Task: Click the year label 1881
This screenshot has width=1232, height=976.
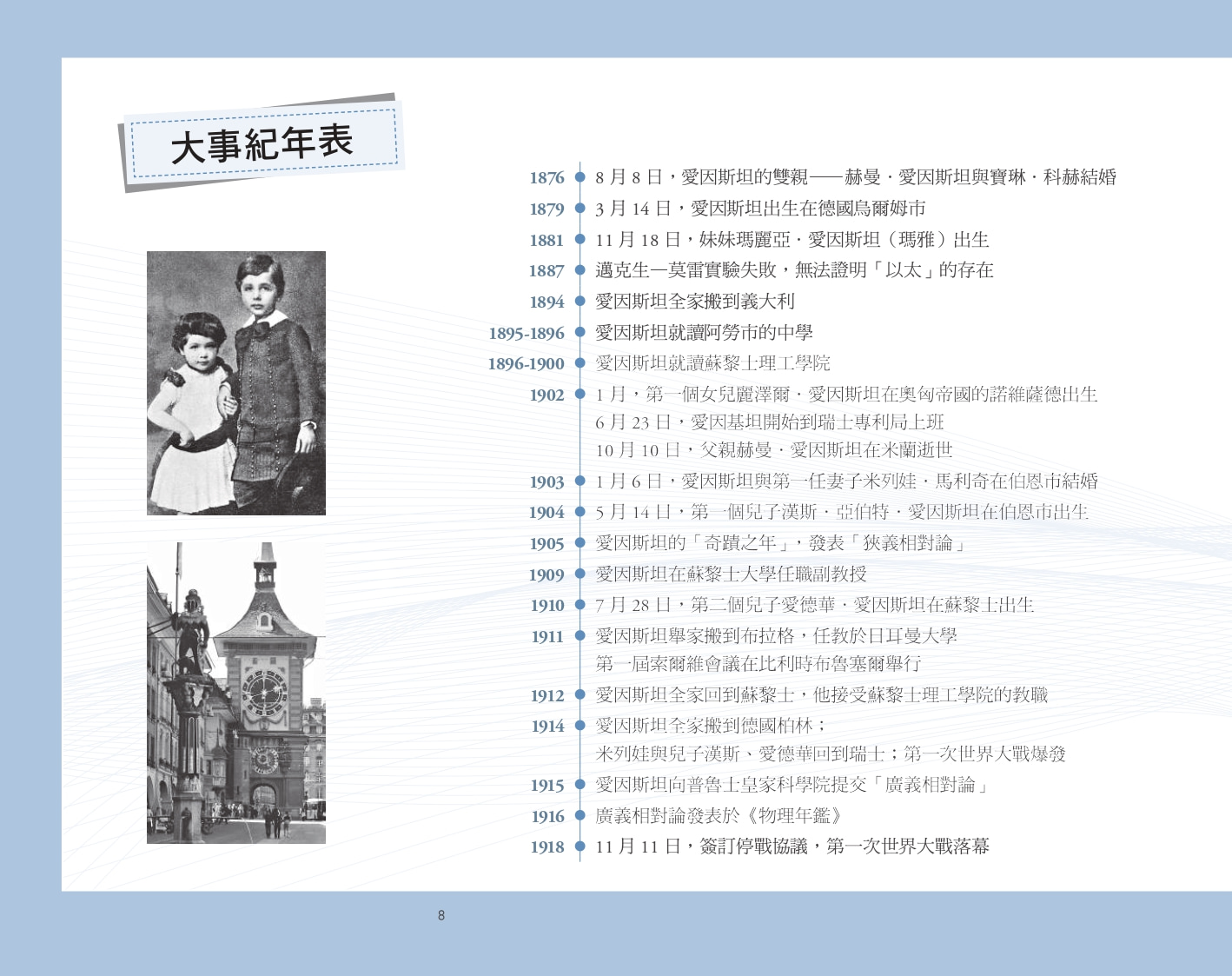Action: click(x=546, y=241)
